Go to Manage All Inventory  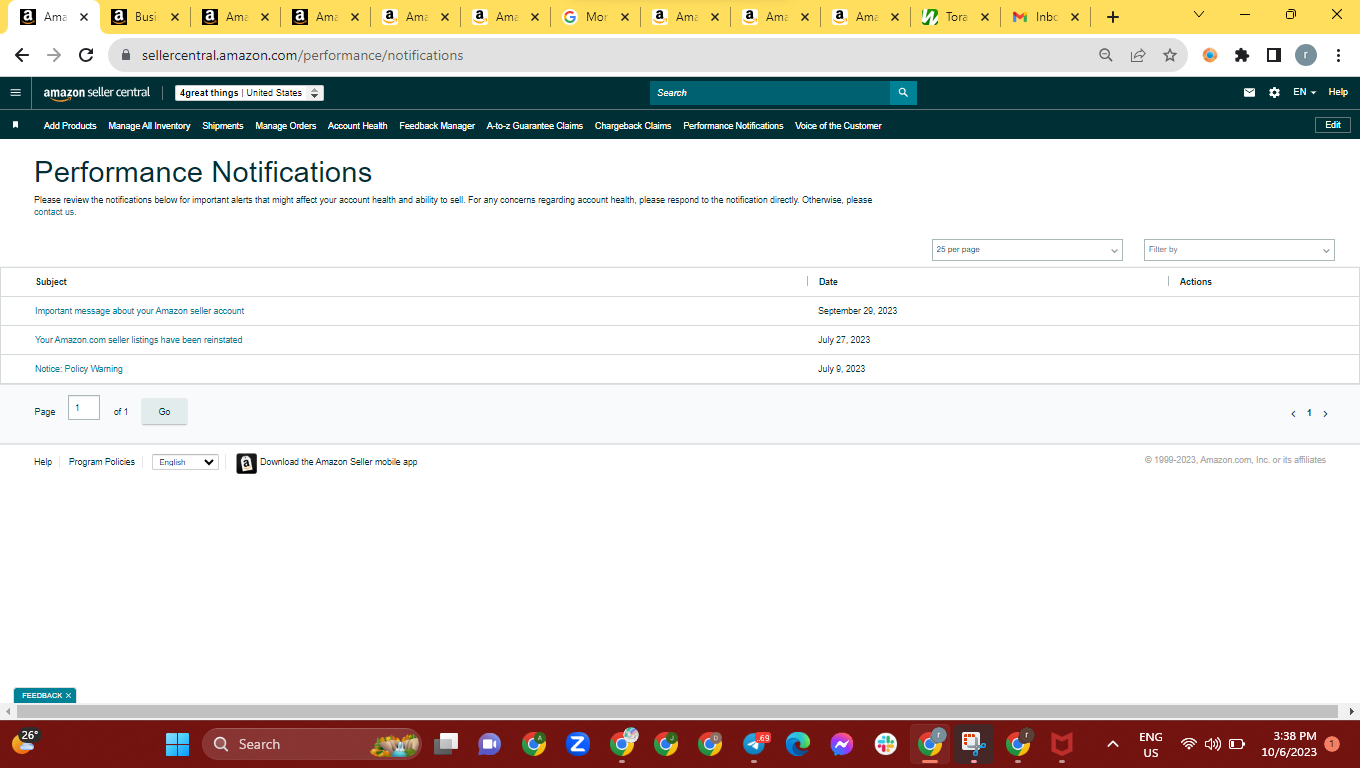coord(149,126)
